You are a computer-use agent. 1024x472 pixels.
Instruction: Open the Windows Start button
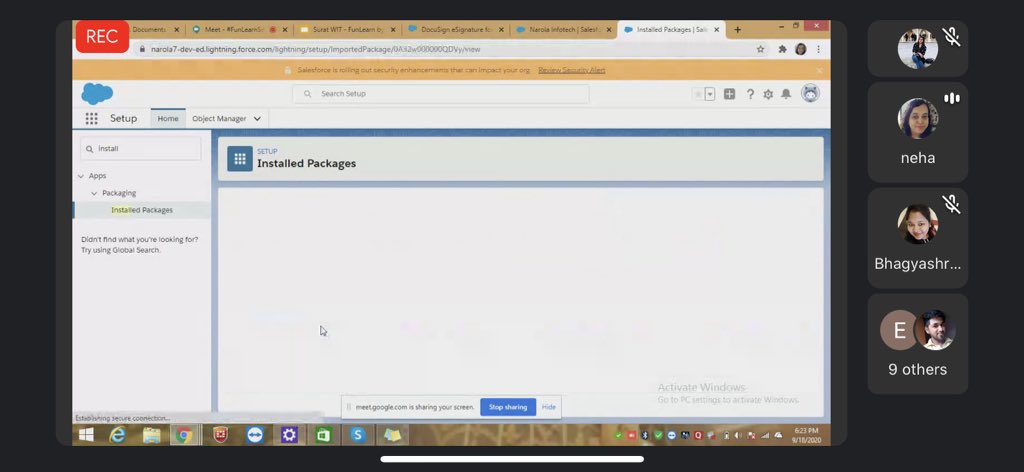86,435
